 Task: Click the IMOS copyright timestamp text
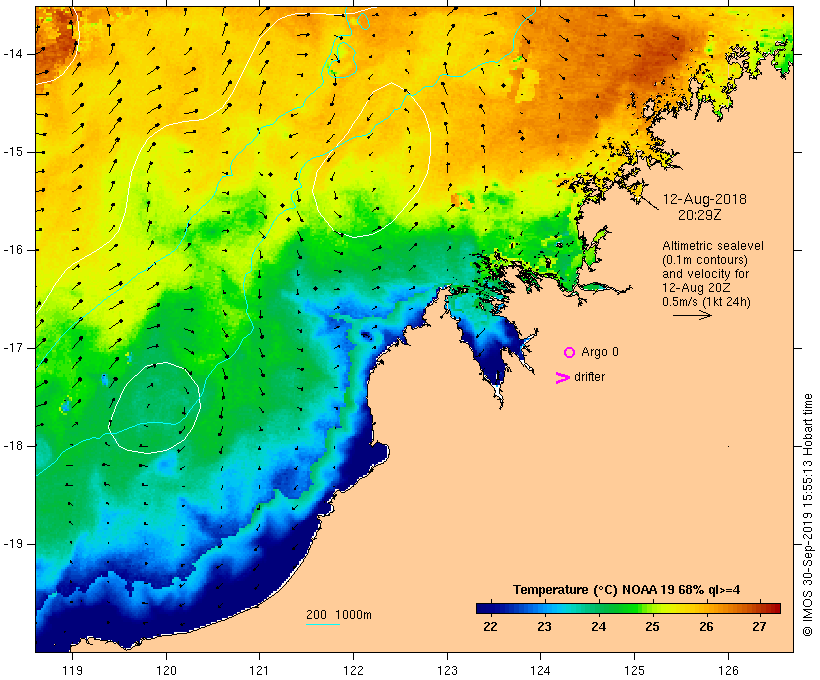[x=808, y=515]
